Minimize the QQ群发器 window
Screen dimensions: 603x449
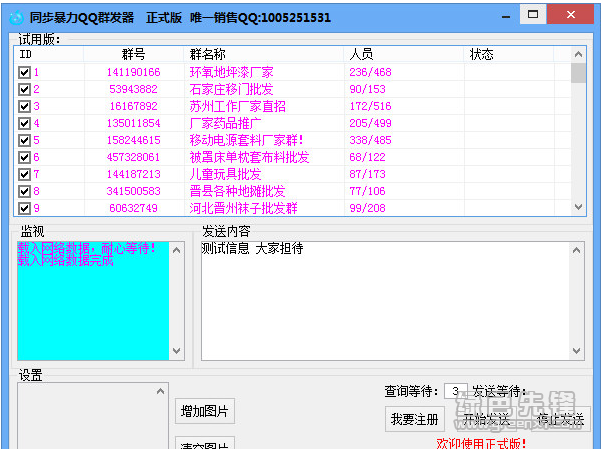506,17
